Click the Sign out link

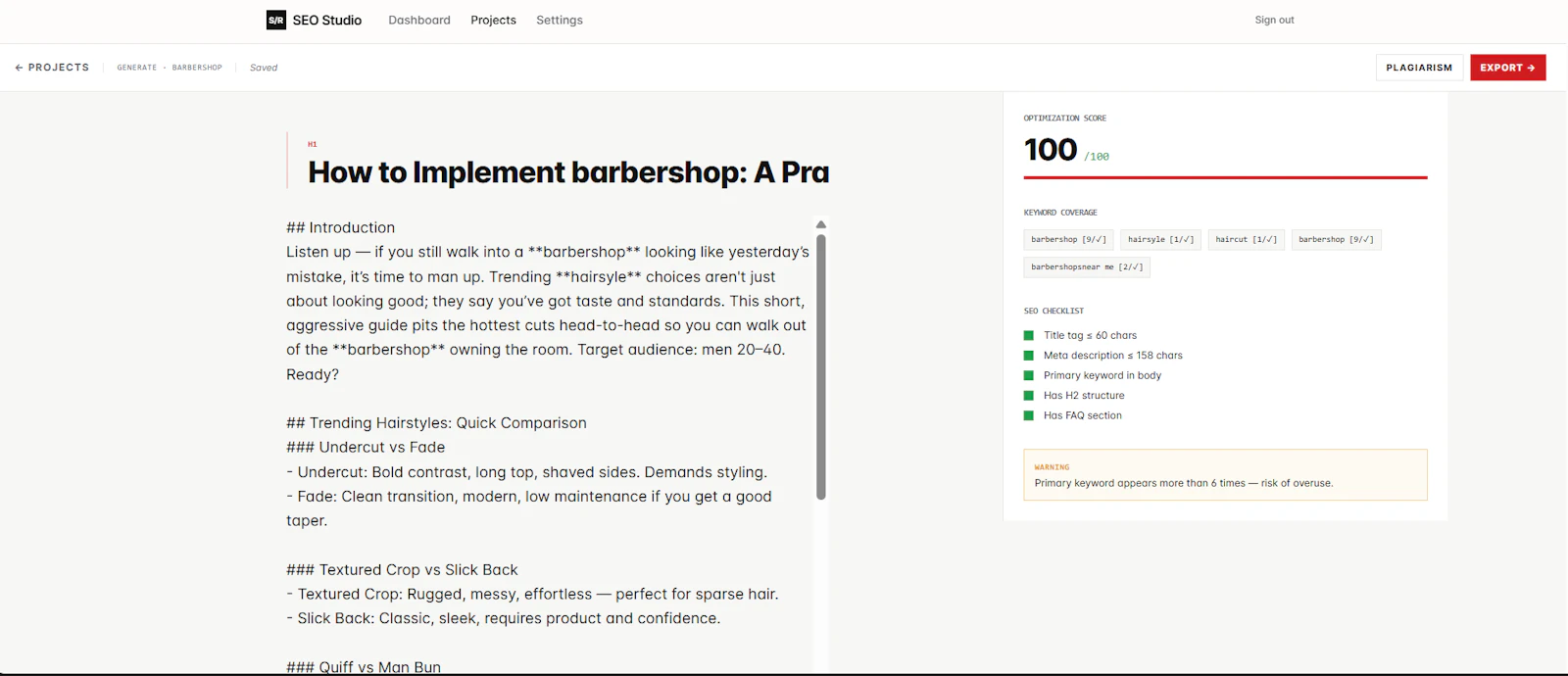(x=1274, y=20)
